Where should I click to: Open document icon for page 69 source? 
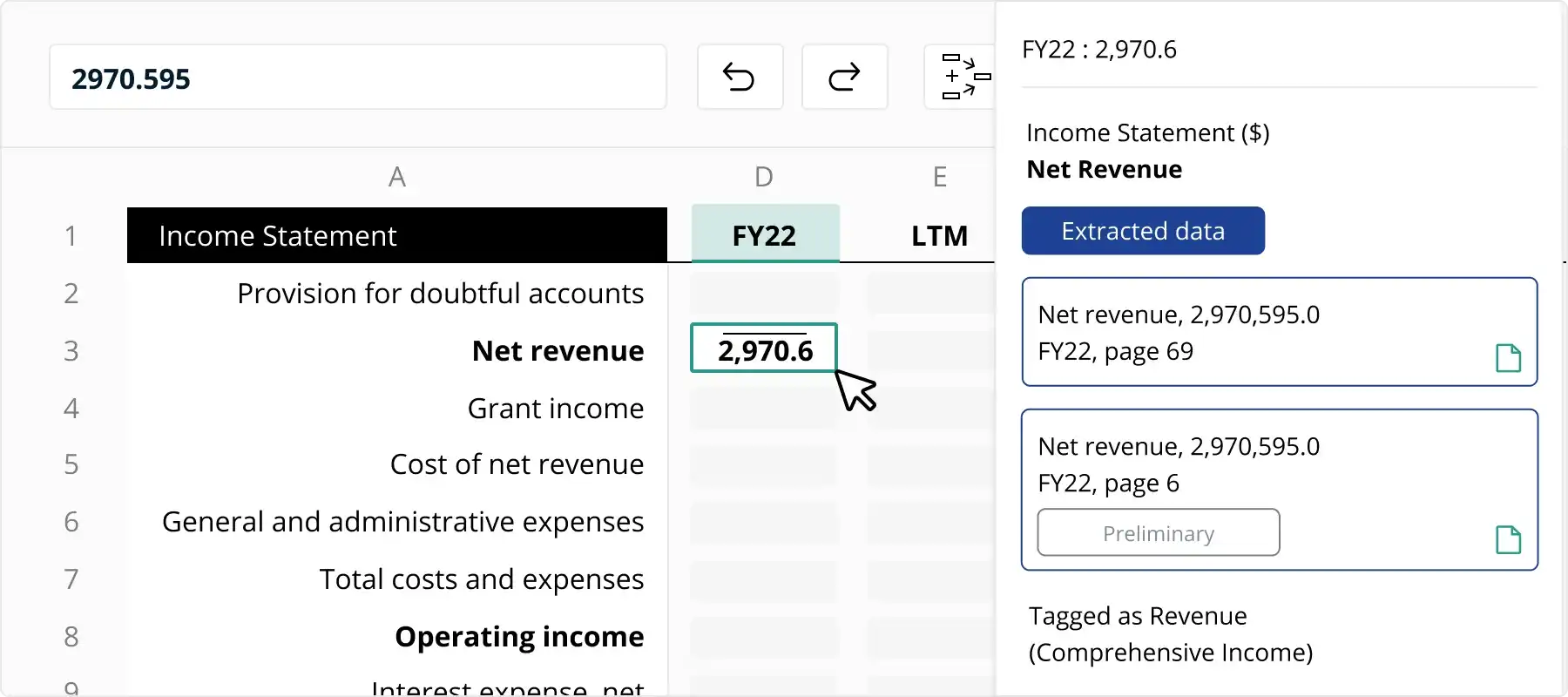point(1508,357)
